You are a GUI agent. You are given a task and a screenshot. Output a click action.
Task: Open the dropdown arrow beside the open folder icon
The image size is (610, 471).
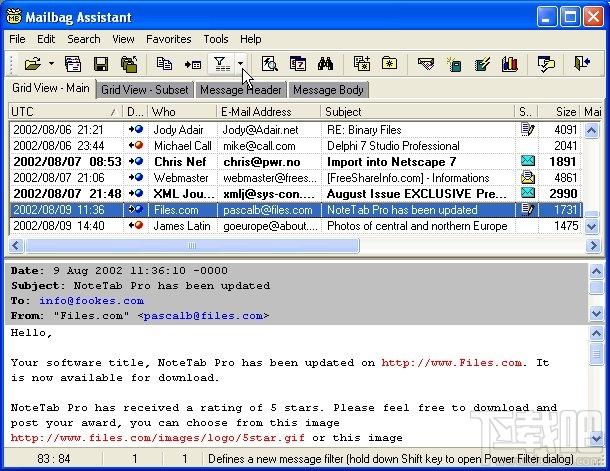(51, 63)
